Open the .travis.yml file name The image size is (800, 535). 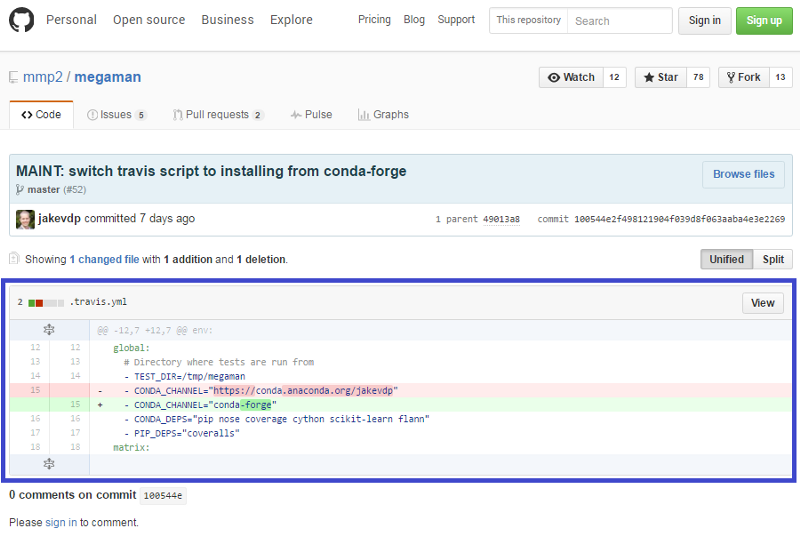tap(98, 302)
